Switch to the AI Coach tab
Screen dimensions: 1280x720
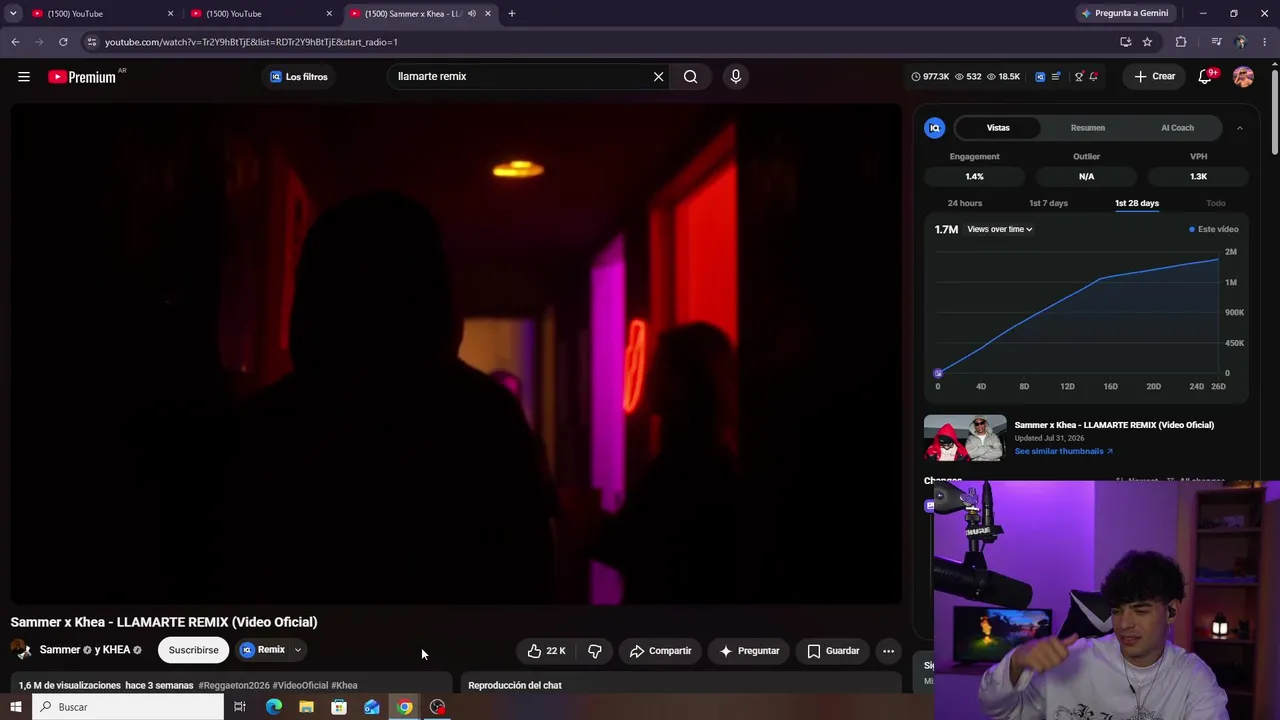point(1177,127)
